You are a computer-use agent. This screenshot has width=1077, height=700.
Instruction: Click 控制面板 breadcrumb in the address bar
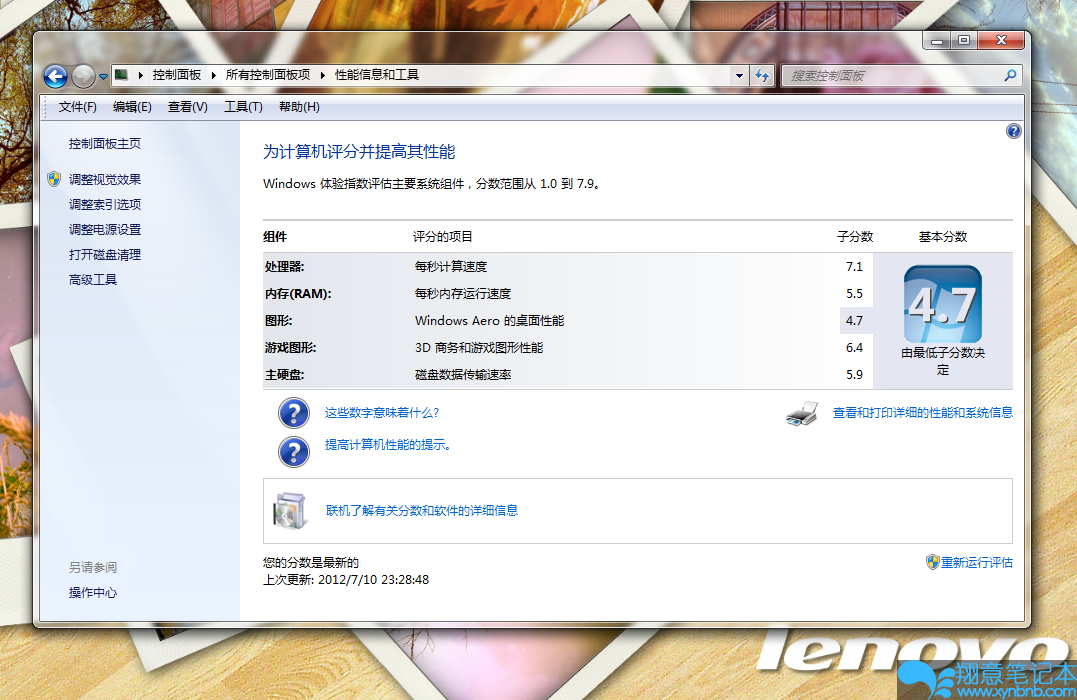tap(177, 75)
